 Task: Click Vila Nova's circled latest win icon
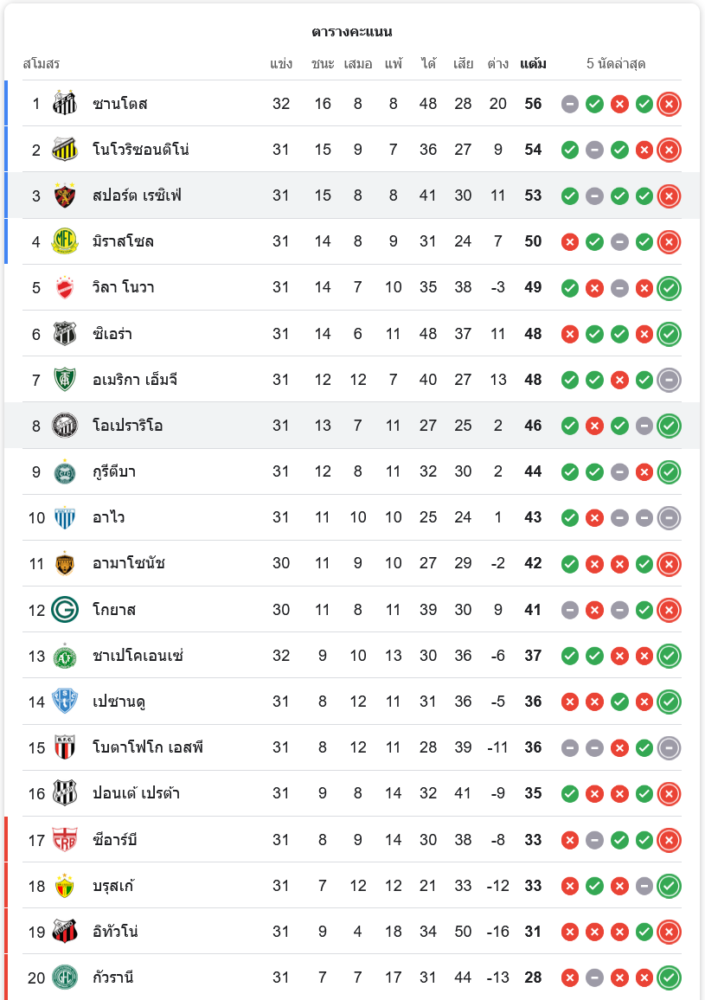point(669,287)
